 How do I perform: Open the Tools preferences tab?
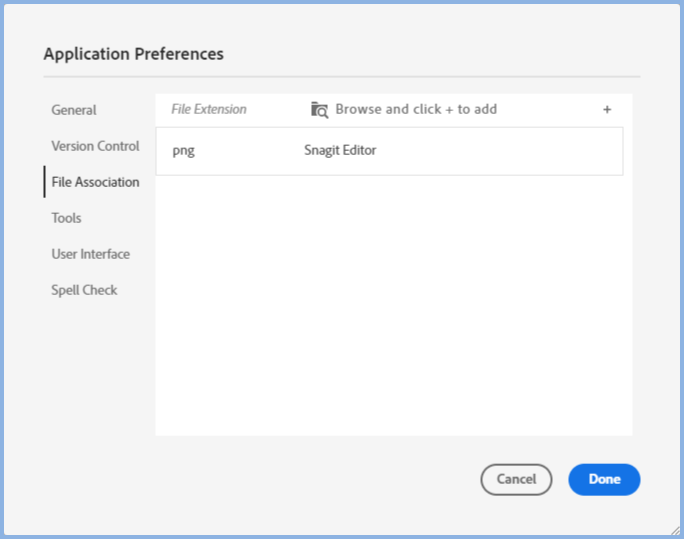[x=66, y=218]
